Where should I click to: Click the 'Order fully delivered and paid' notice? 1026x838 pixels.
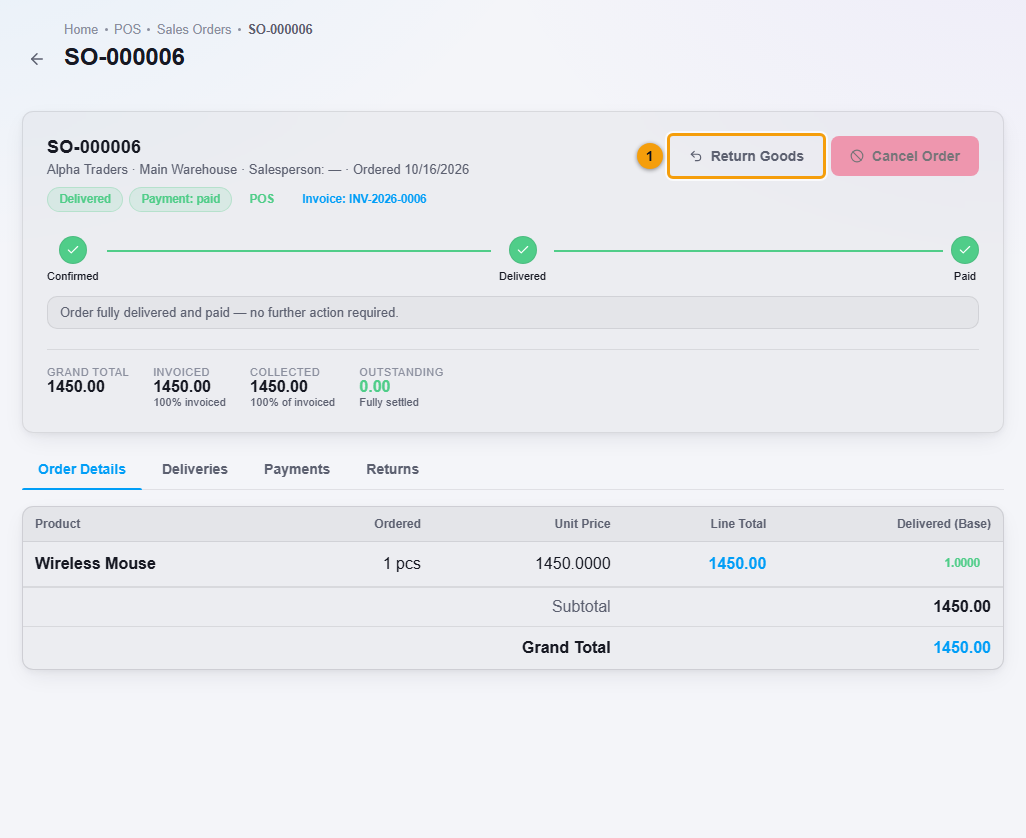[x=513, y=313]
